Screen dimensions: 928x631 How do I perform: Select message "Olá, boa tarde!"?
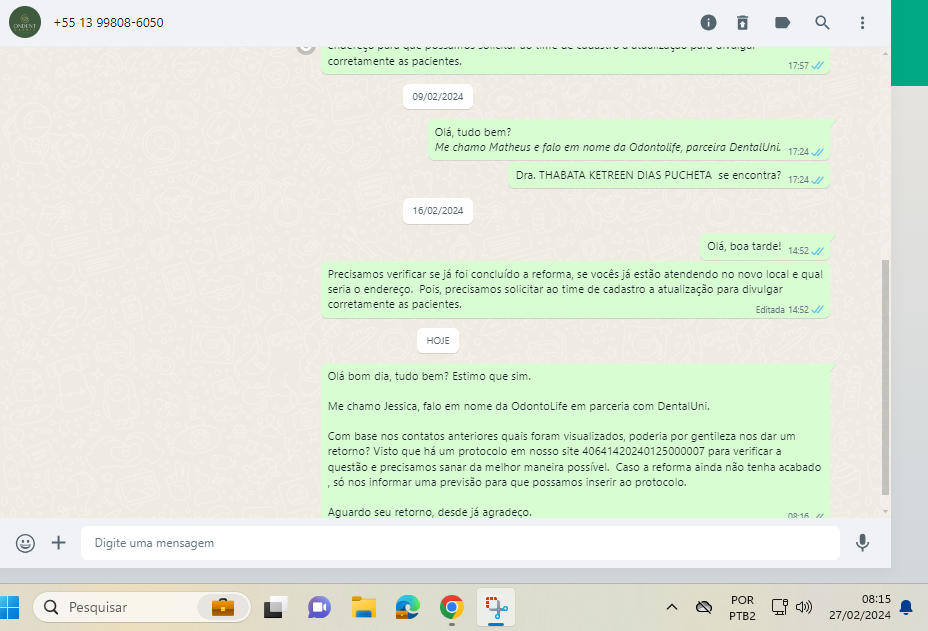point(764,247)
